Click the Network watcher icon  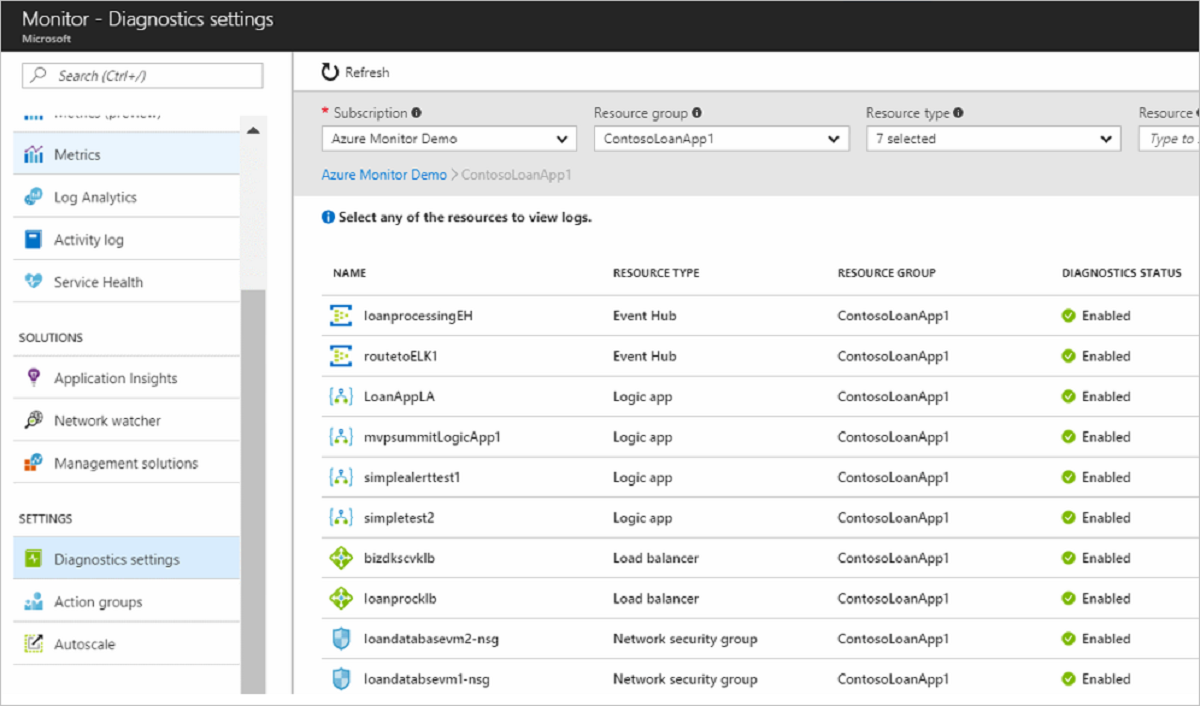point(34,421)
